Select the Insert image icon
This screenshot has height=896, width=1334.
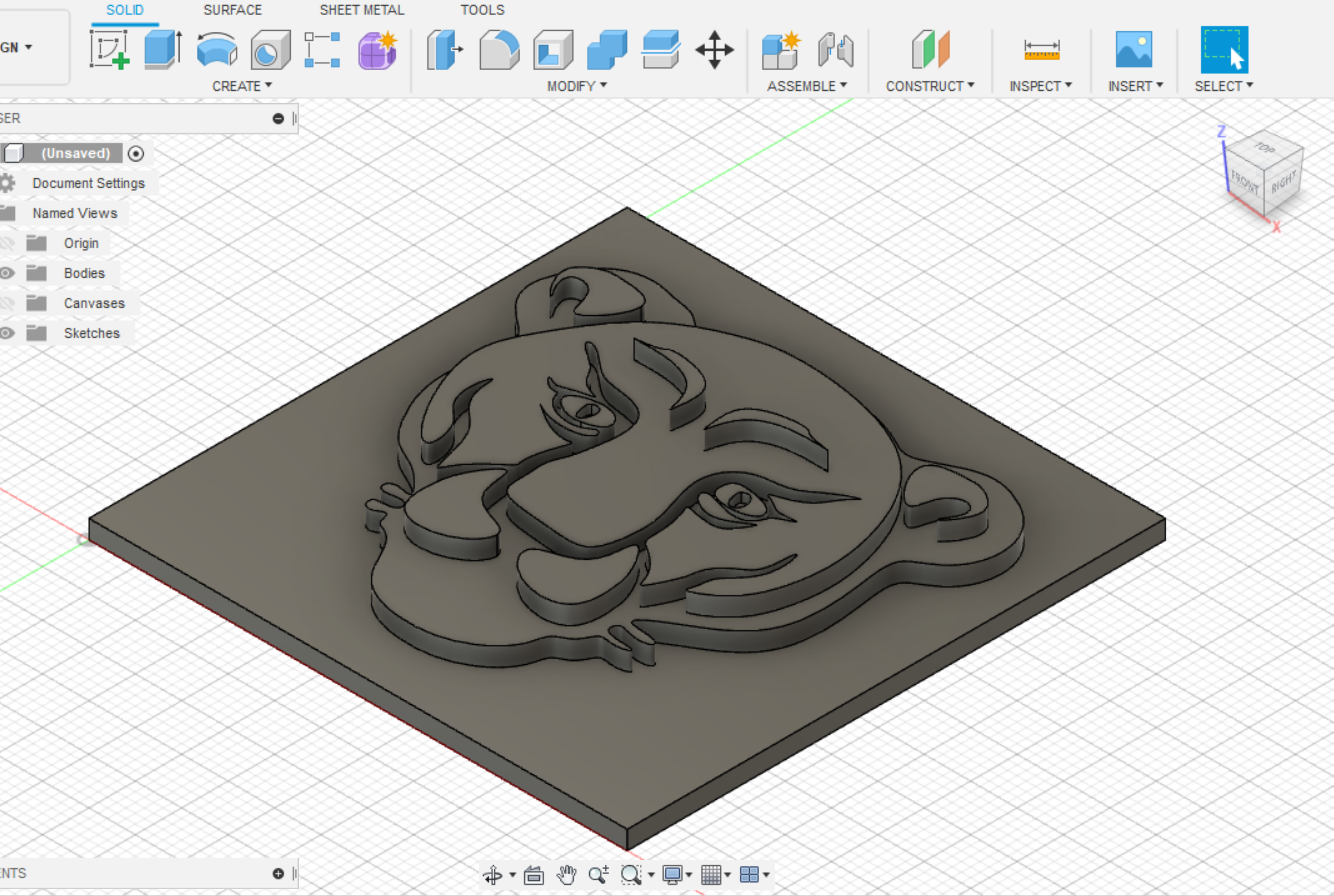click(1134, 49)
